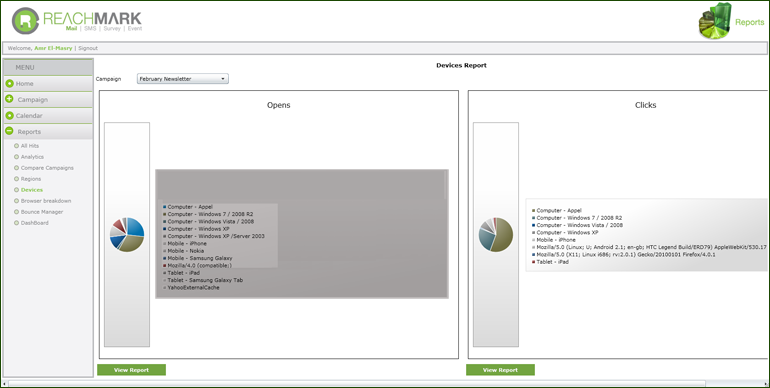Open the Campaign menu item
This screenshot has height=388, width=770.
48,100
